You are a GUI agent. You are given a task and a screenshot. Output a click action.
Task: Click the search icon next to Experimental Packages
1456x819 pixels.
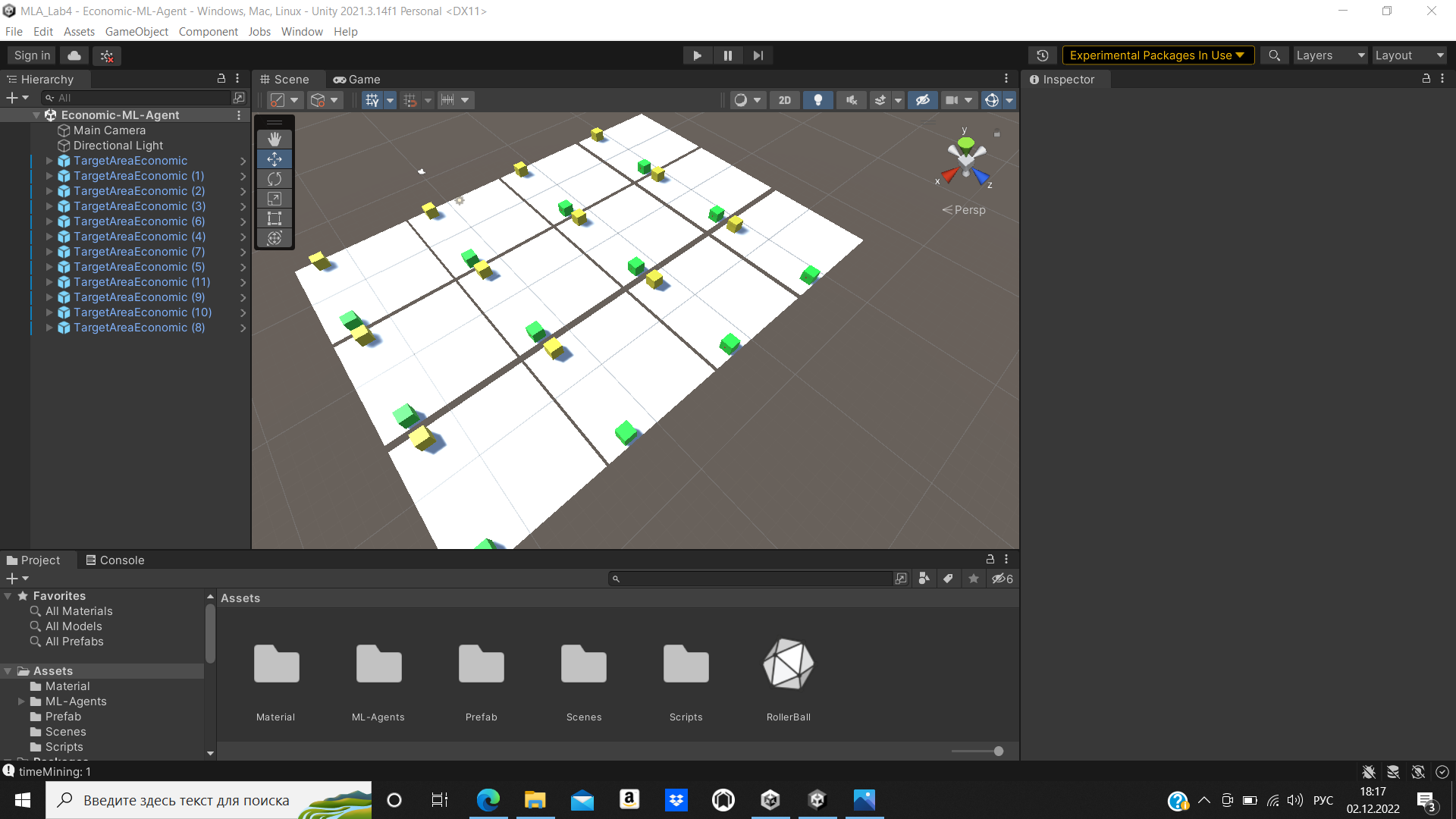pyautogui.click(x=1274, y=55)
